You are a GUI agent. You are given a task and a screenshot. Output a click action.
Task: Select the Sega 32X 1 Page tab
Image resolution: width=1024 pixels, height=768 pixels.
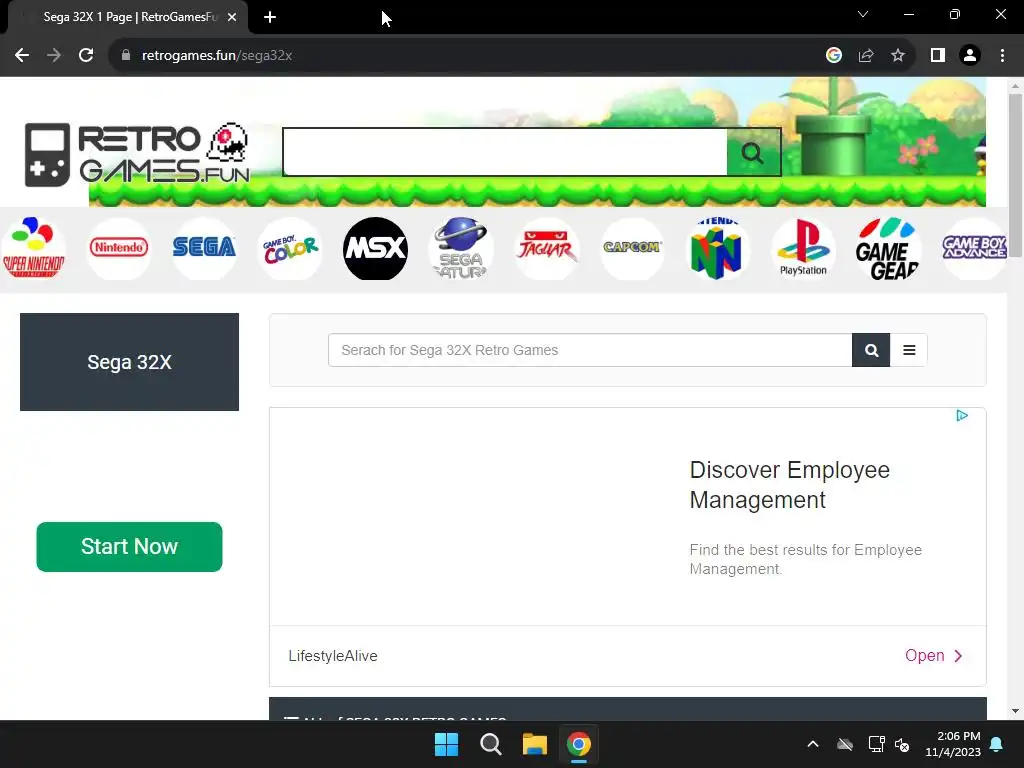tap(129, 17)
